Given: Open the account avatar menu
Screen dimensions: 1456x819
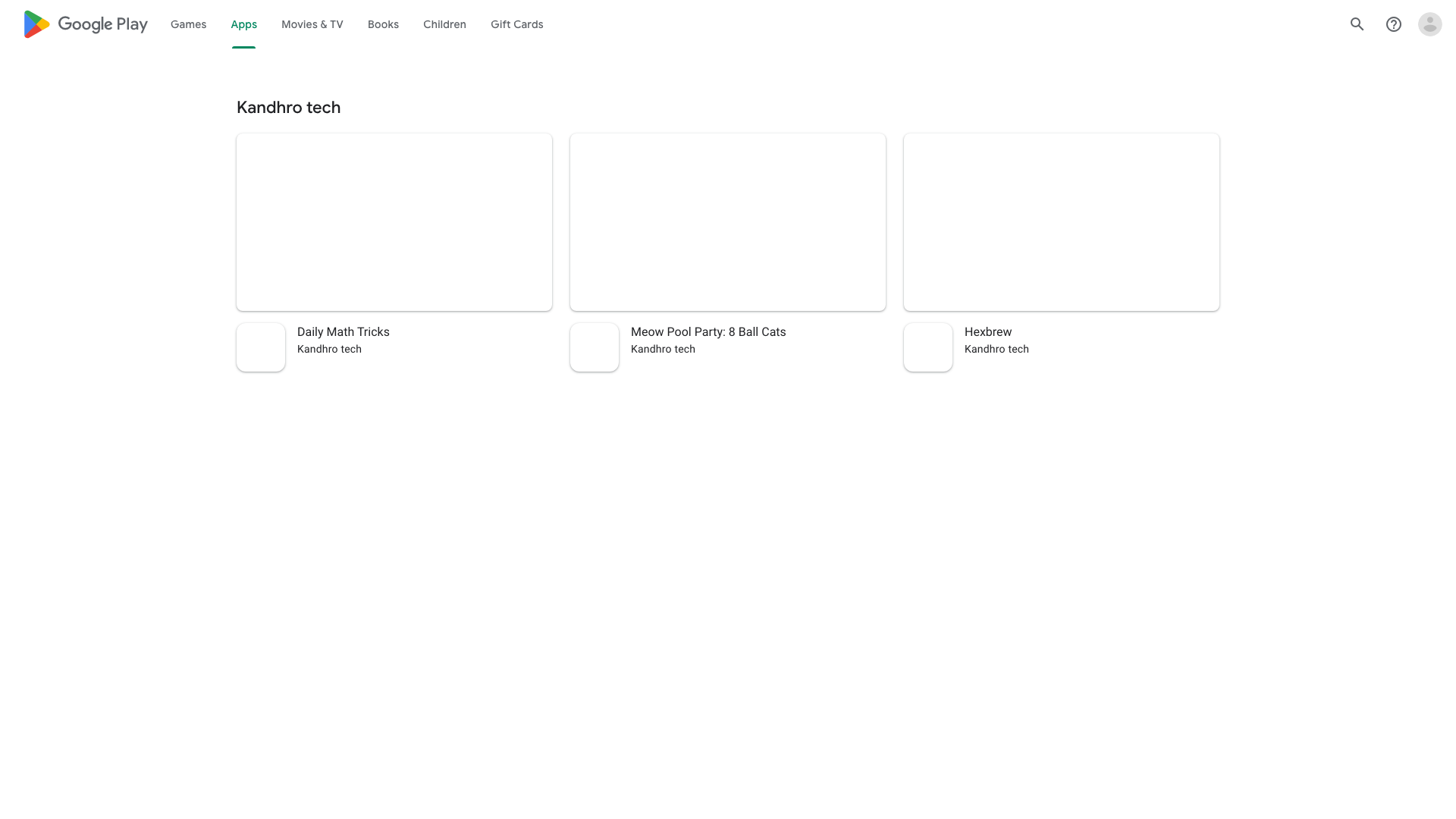Looking at the screenshot, I should coord(1430,24).
